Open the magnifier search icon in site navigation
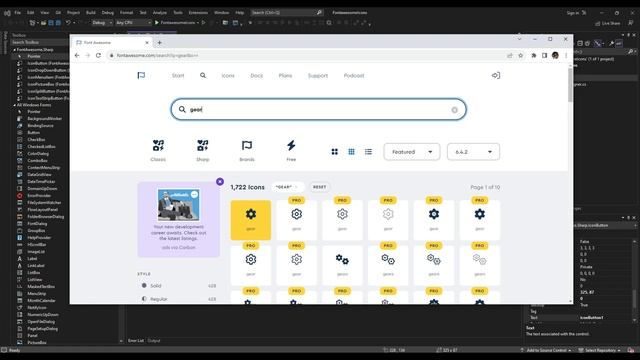Screen dimensions: 640x360 coord(203,76)
